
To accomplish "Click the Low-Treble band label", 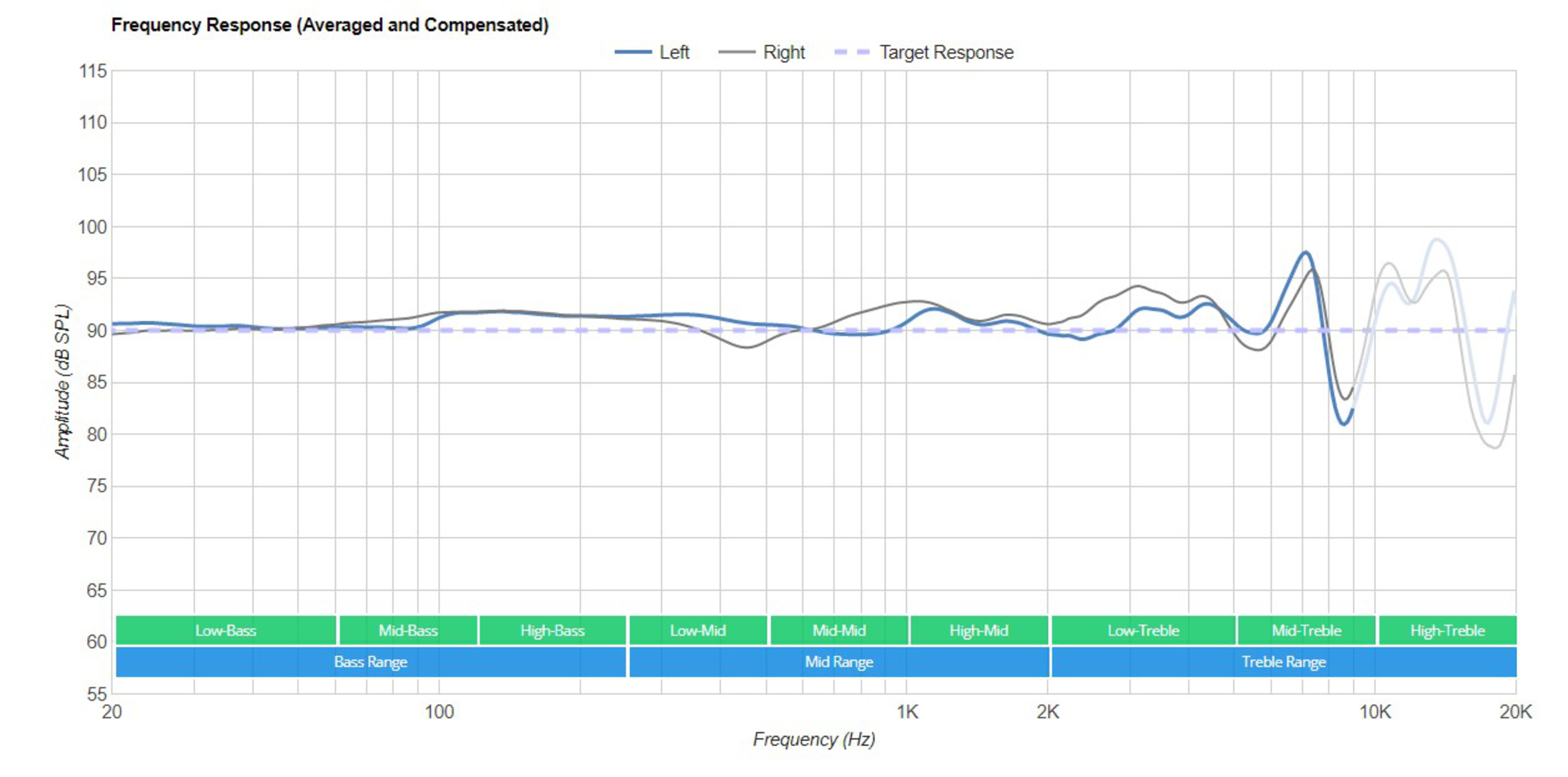I will coord(1143,630).
